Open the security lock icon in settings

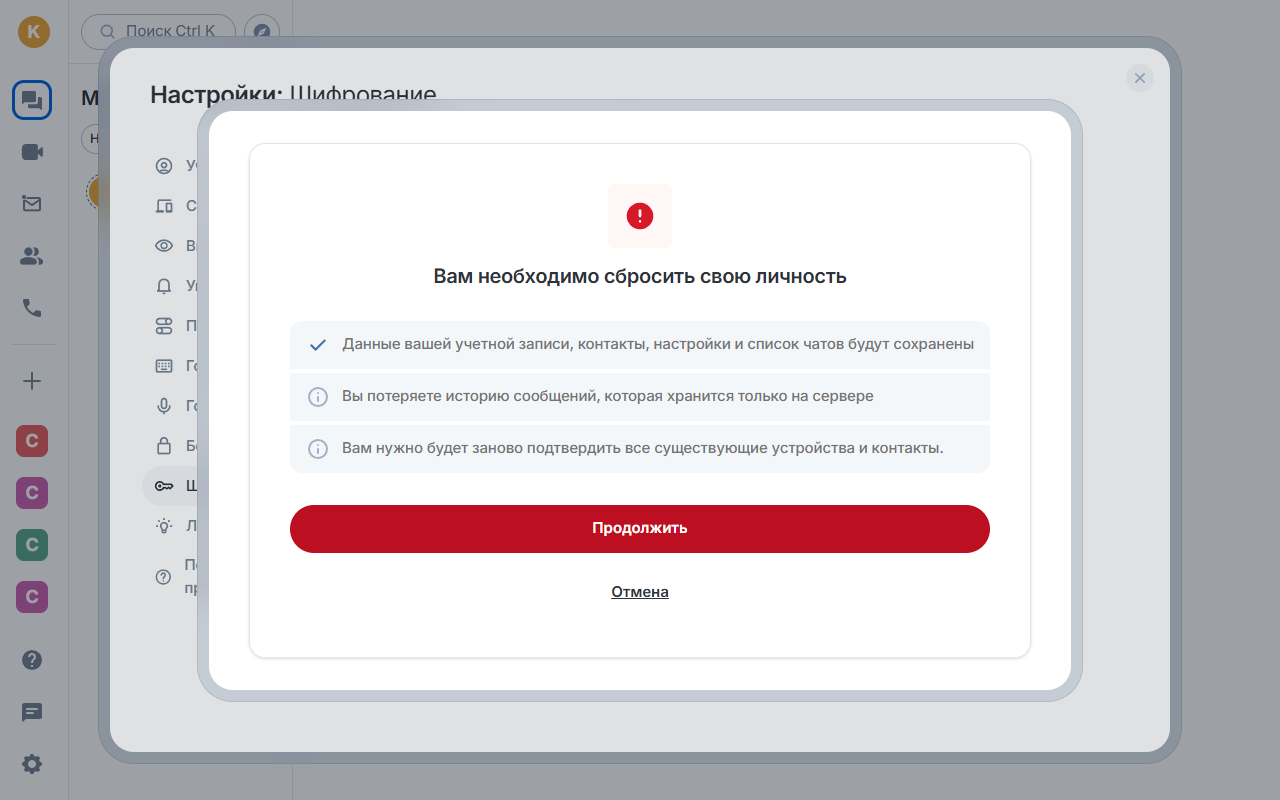coord(164,446)
